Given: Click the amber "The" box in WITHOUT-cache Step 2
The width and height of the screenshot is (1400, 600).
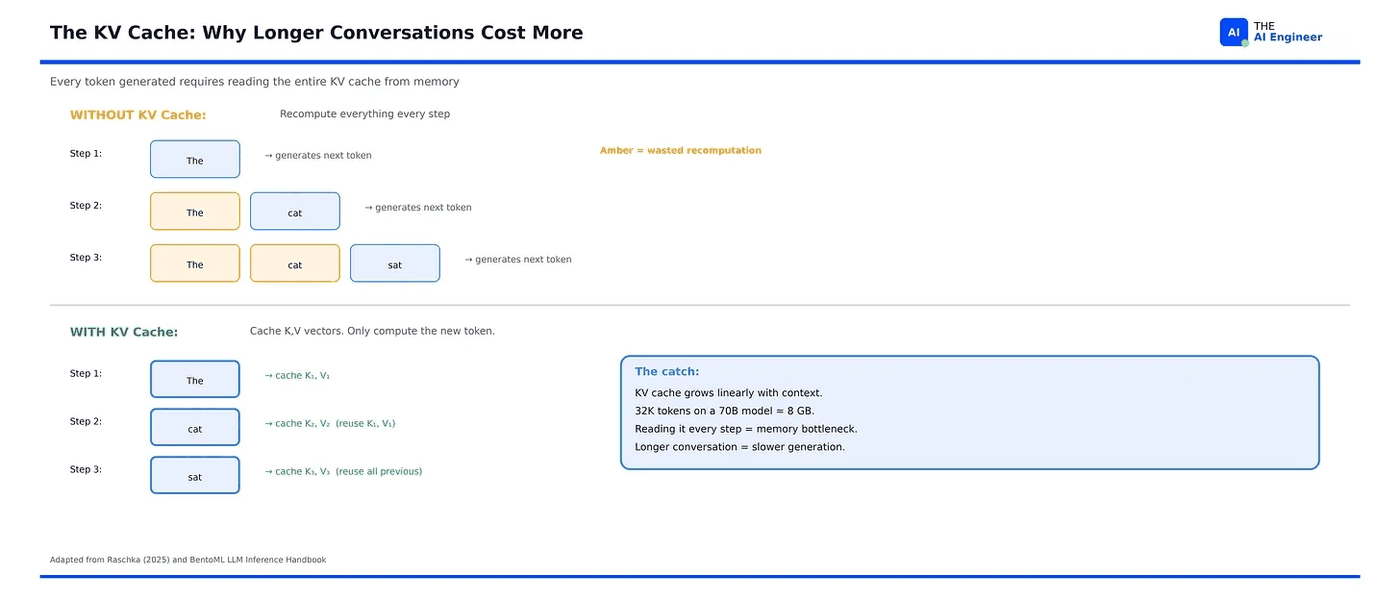Looking at the screenshot, I should click(195, 212).
